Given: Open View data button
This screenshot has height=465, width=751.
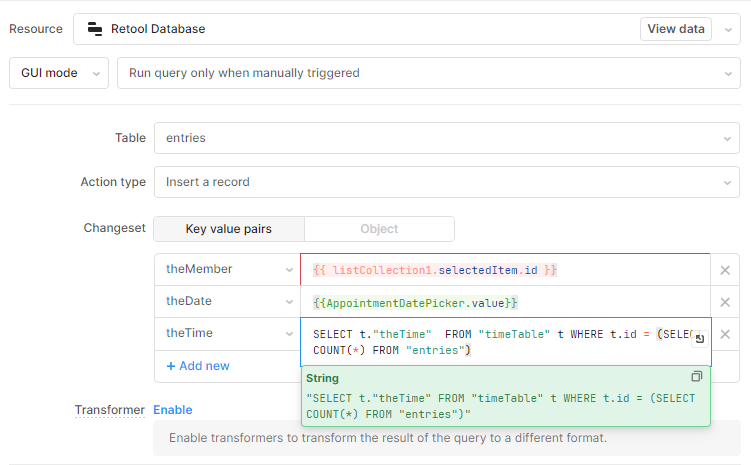Looking at the screenshot, I should click(x=675, y=29).
